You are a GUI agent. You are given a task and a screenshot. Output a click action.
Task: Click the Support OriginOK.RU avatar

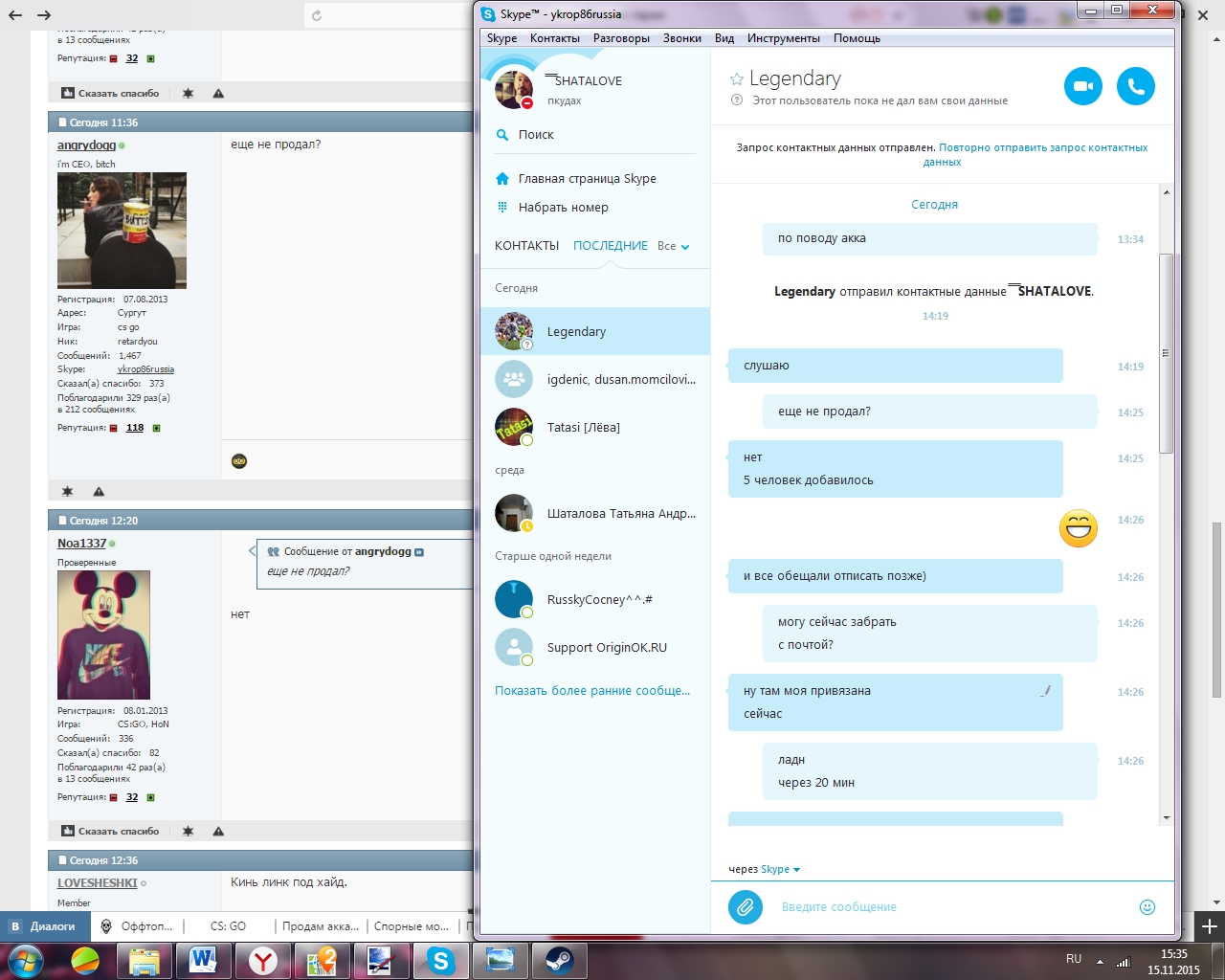pyautogui.click(x=514, y=647)
